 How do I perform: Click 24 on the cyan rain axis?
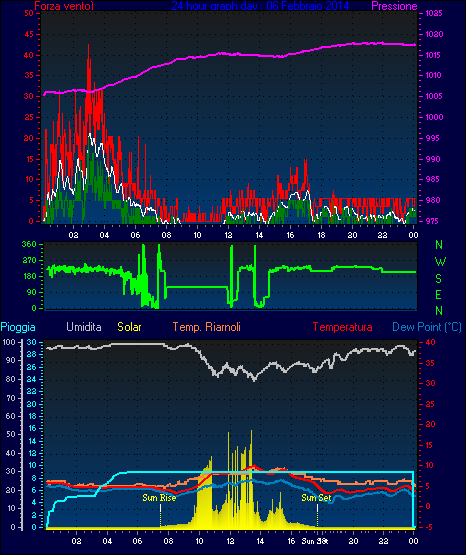pyautogui.click(x=31, y=379)
